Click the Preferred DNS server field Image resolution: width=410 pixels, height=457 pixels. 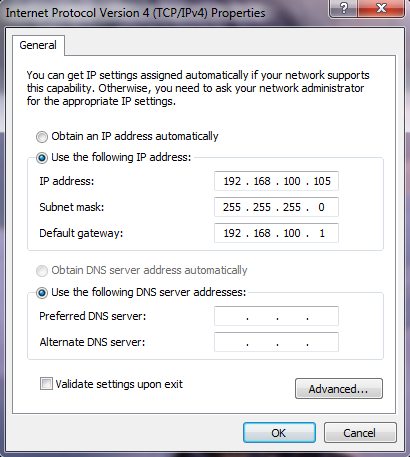pos(276,316)
